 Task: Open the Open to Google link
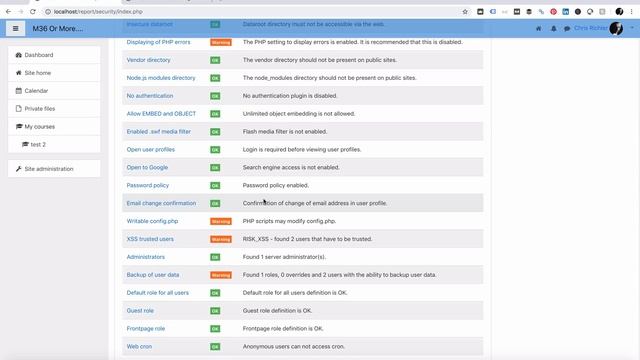coord(147,167)
